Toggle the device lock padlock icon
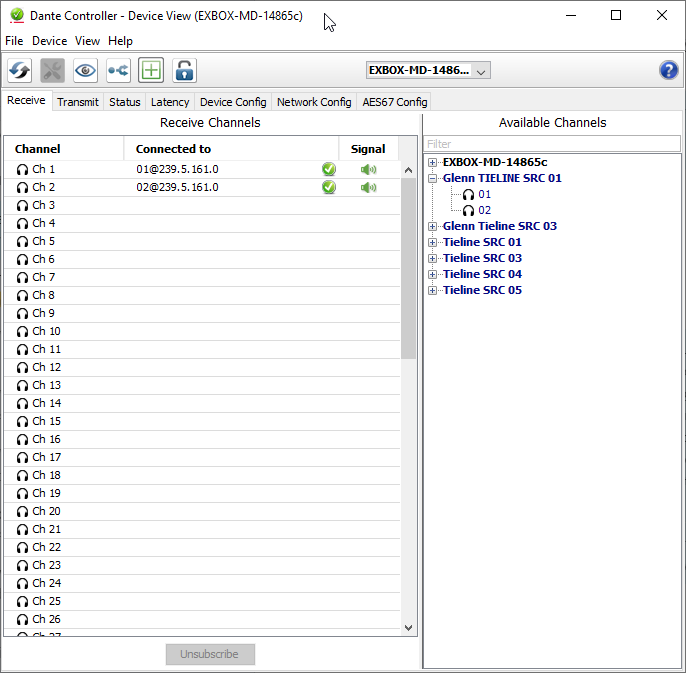The height and width of the screenshot is (673, 686). 184,70
